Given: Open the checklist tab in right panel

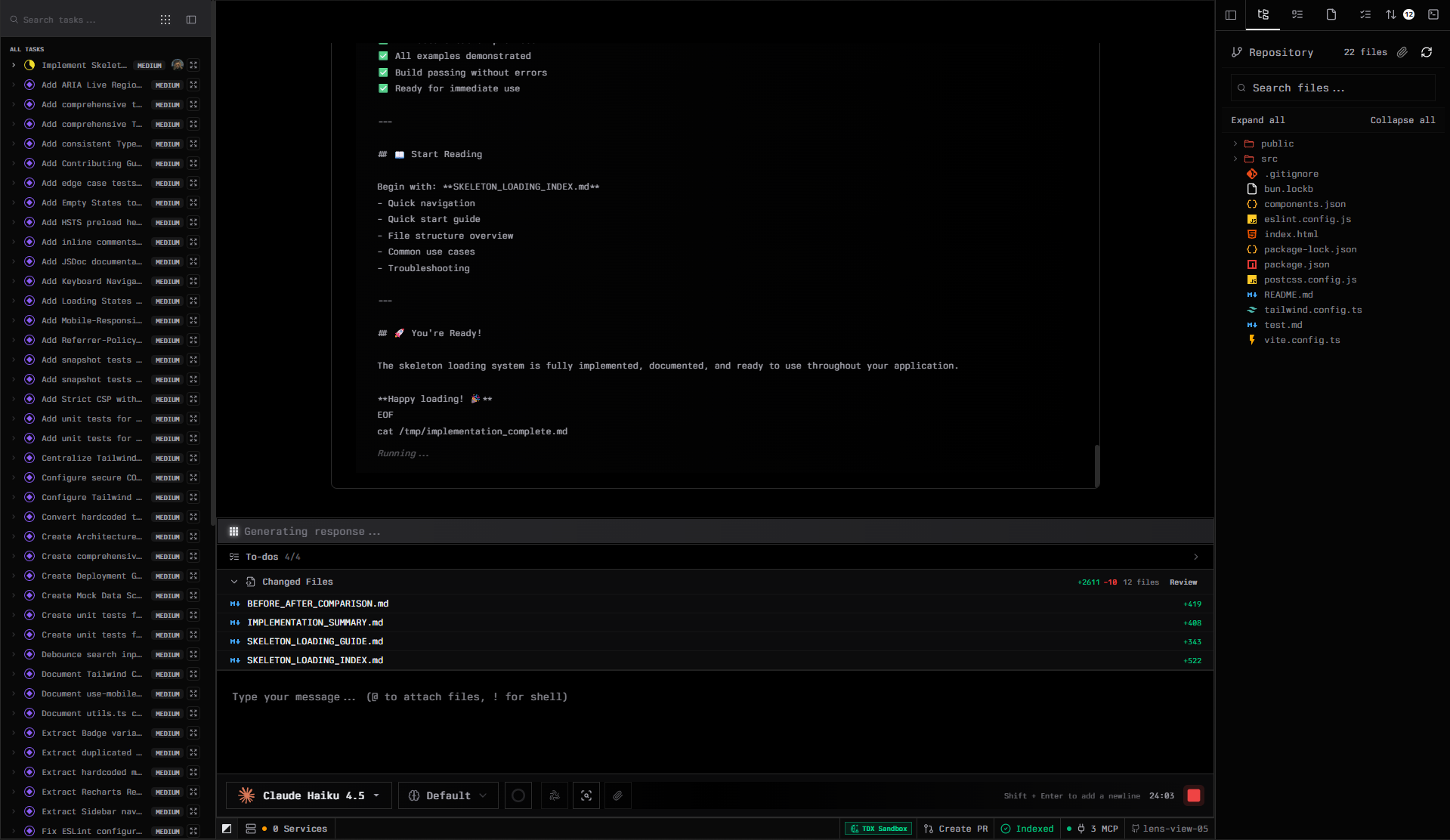Looking at the screenshot, I should 1365,14.
